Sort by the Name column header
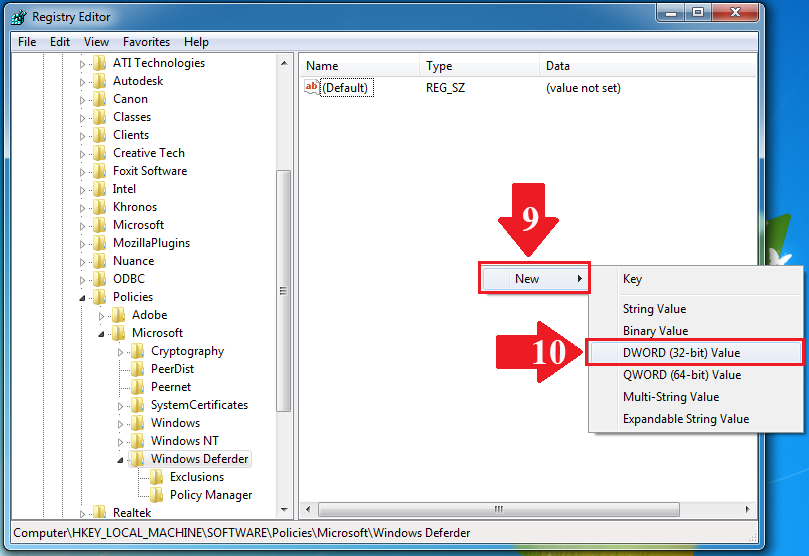809x556 pixels. point(359,66)
